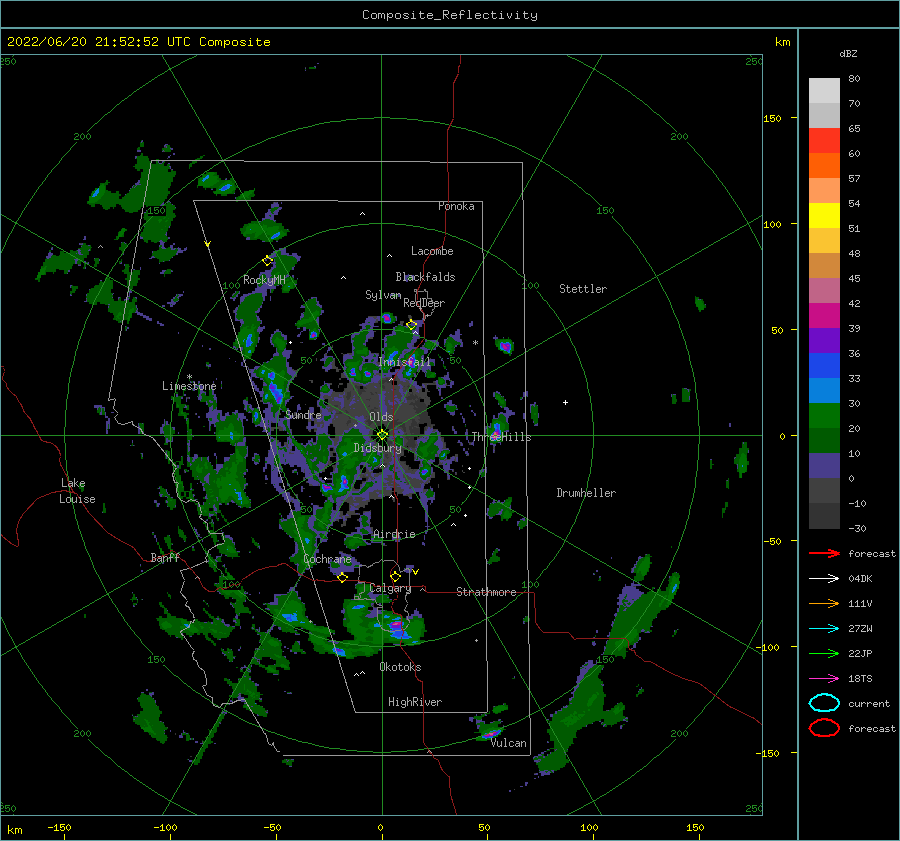This screenshot has width=900, height=841.
Task: Click the Sundre city label
Action: [303, 414]
